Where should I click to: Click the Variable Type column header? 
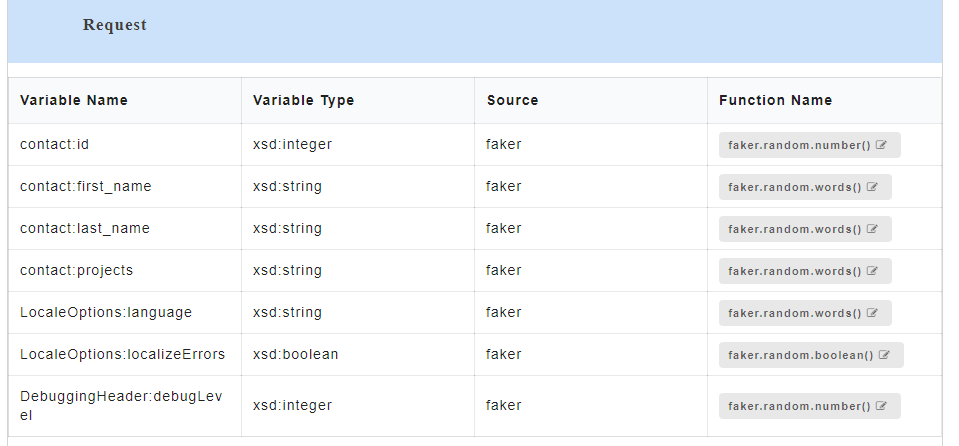[x=303, y=100]
